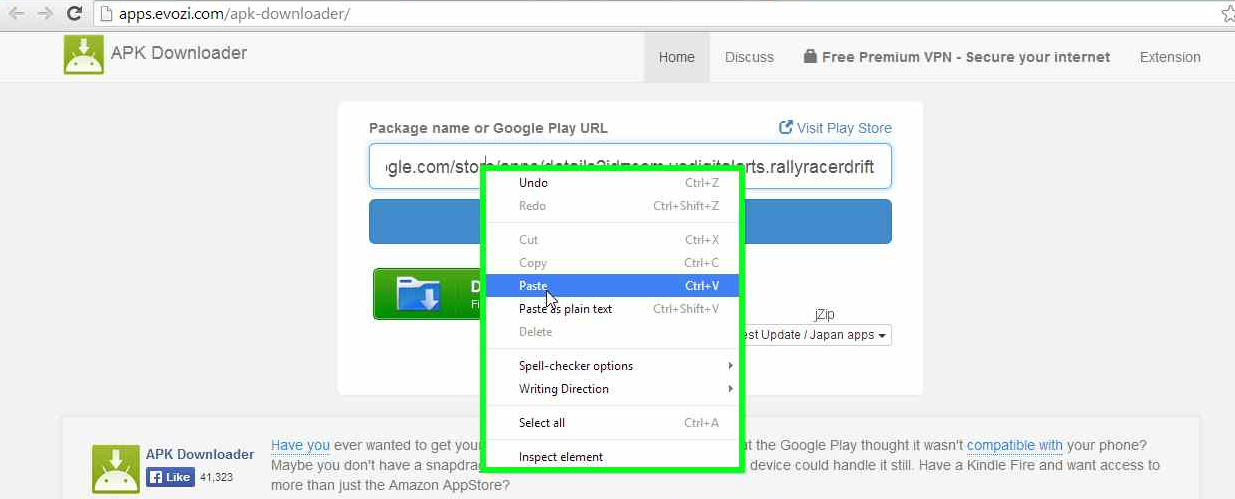
Task: Focus the browser address bar
Action: coord(655,14)
